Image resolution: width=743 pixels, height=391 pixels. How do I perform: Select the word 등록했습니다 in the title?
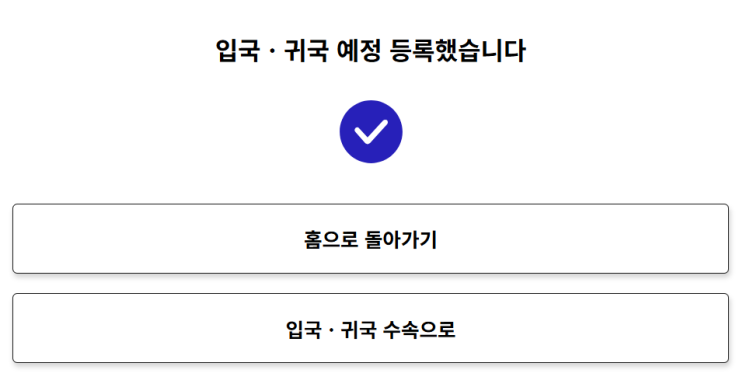[457, 51]
